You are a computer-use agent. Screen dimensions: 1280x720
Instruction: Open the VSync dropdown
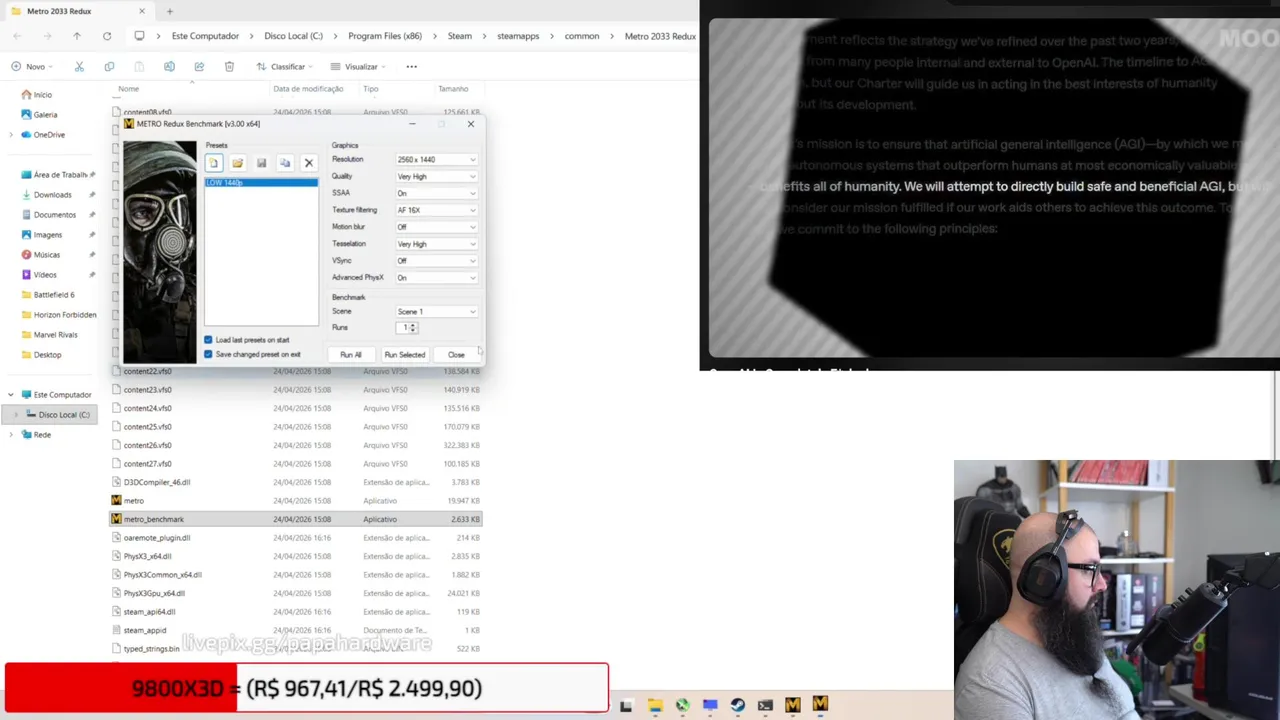(436, 261)
